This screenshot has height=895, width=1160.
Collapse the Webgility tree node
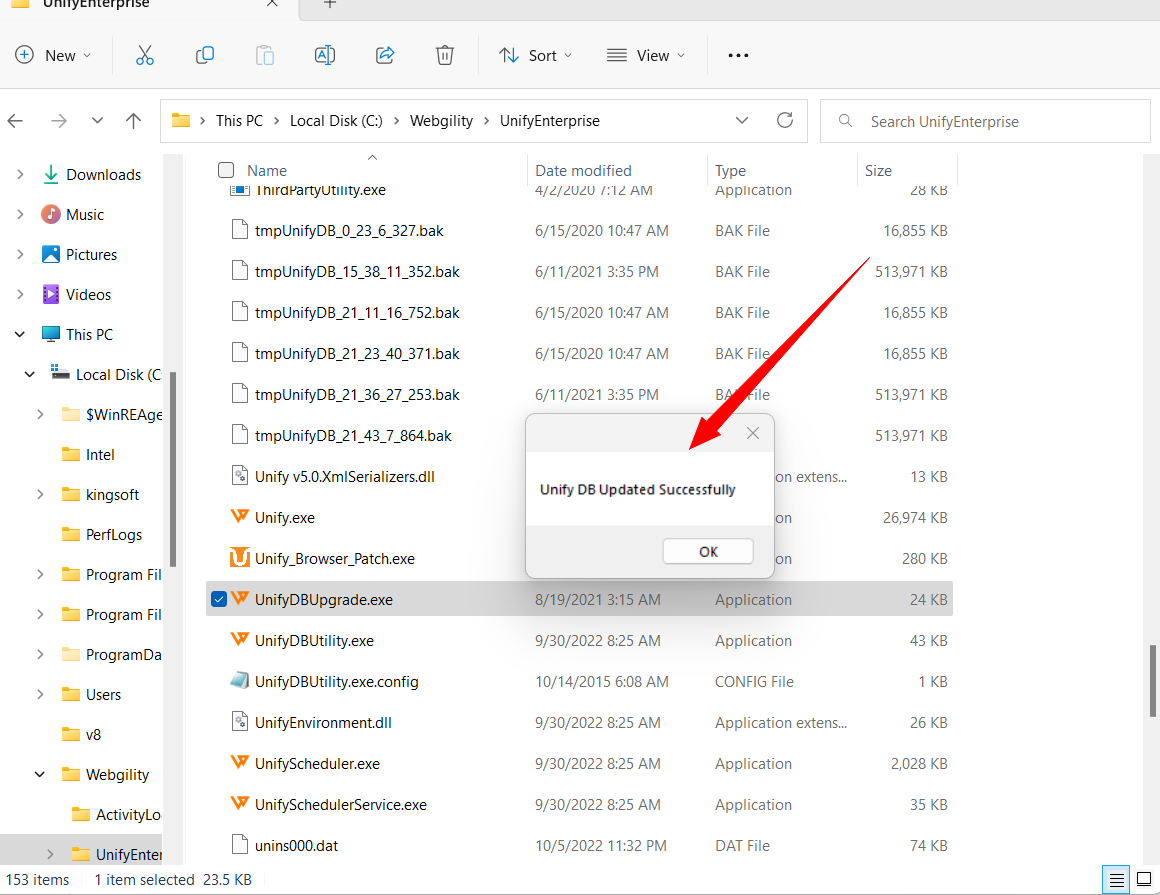click(x=40, y=774)
